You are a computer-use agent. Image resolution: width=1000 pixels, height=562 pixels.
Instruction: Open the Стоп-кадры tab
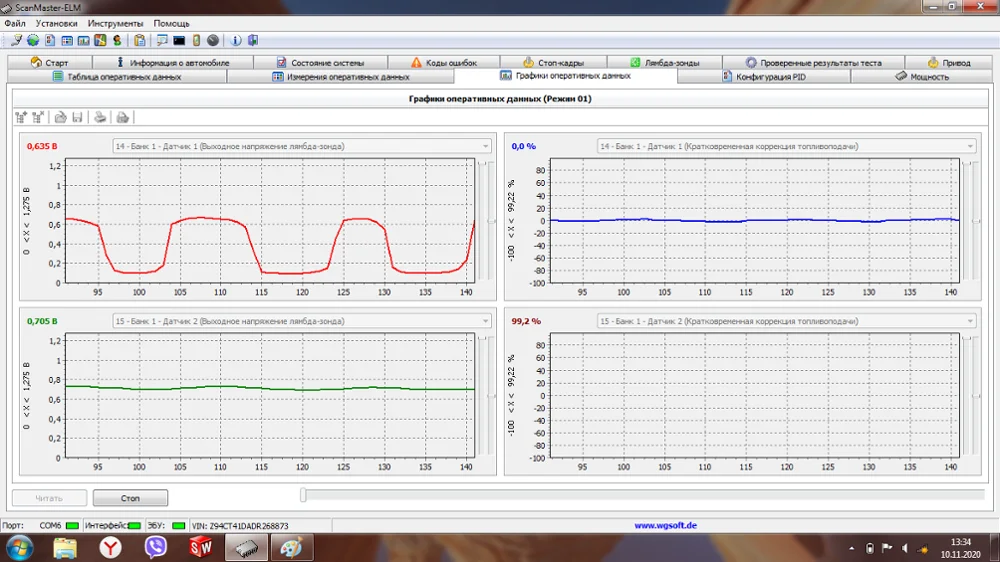554,63
